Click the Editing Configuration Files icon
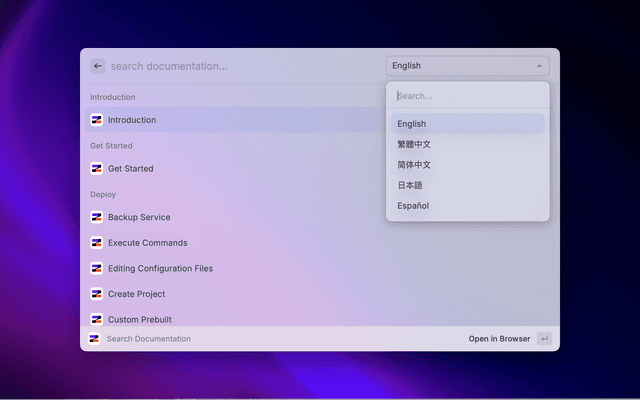The width and height of the screenshot is (640, 400). pyautogui.click(x=97, y=268)
